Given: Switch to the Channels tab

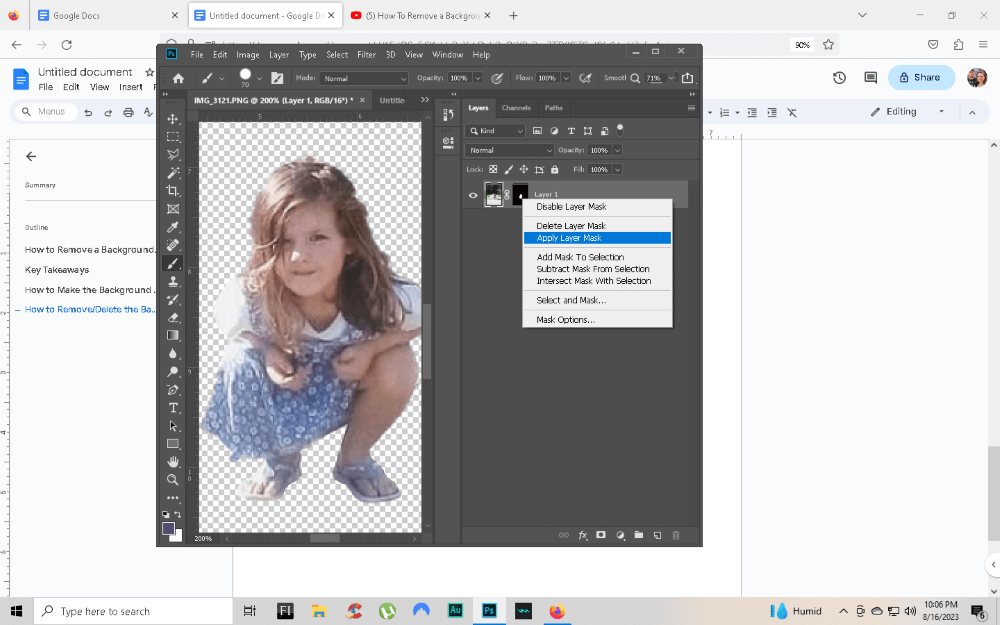Looking at the screenshot, I should 516,108.
